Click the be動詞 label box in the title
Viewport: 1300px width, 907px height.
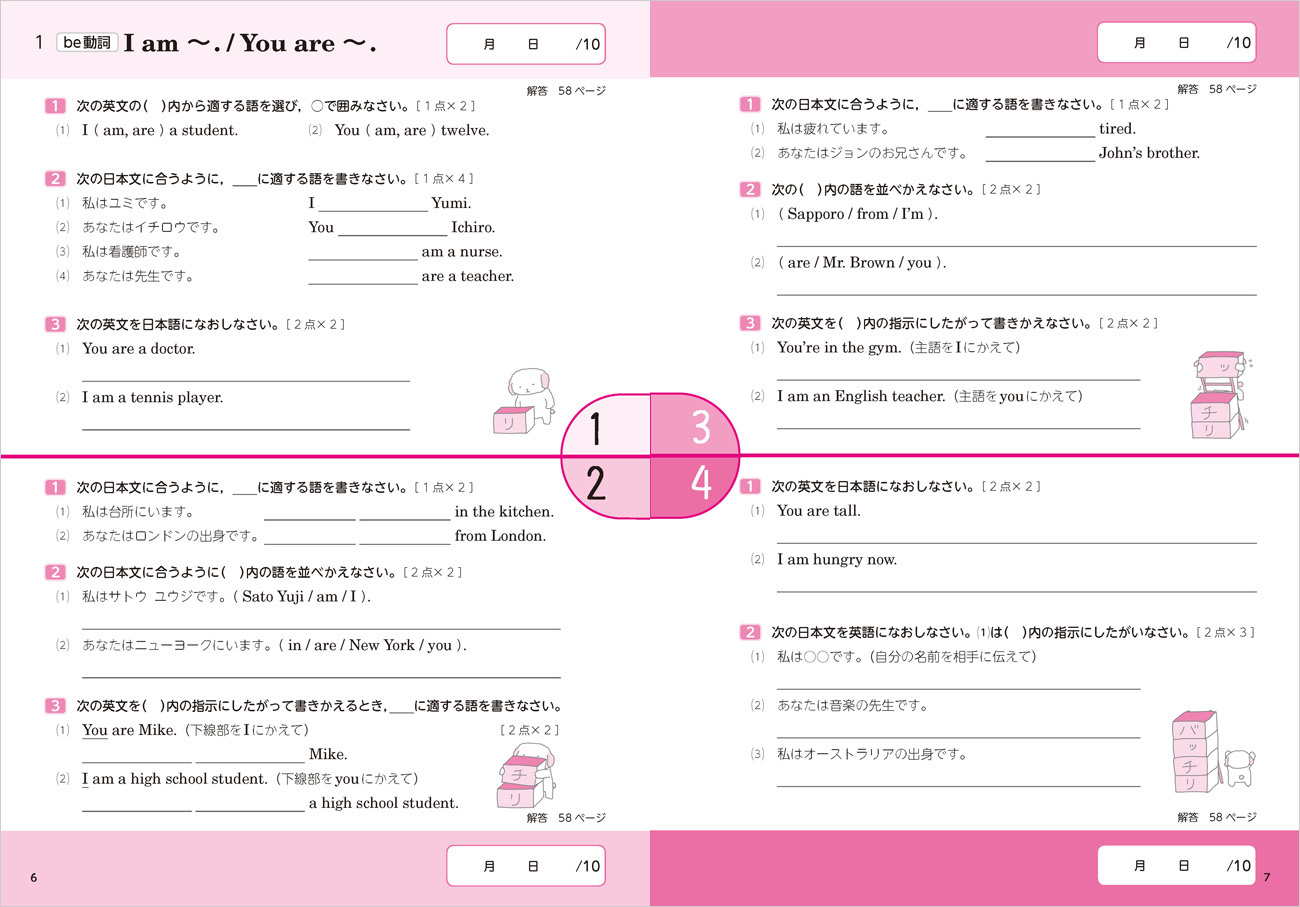(87, 43)
